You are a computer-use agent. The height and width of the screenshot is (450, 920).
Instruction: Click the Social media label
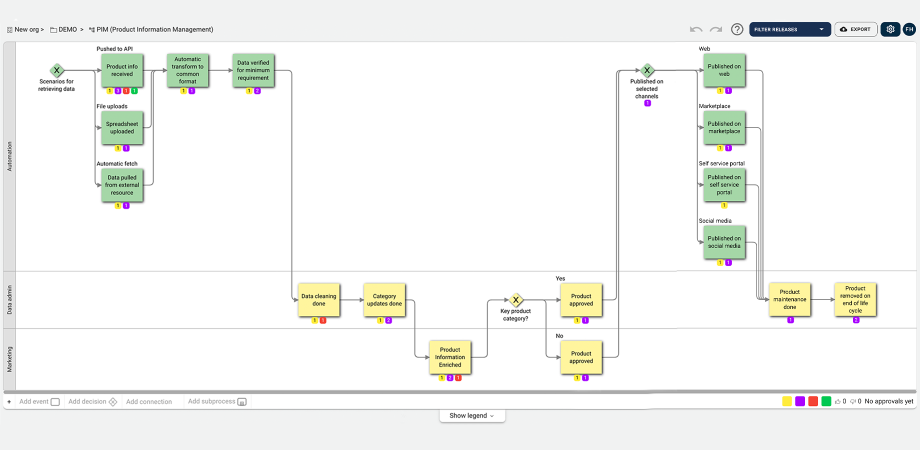pyautogui.click(x=715, y=221)
